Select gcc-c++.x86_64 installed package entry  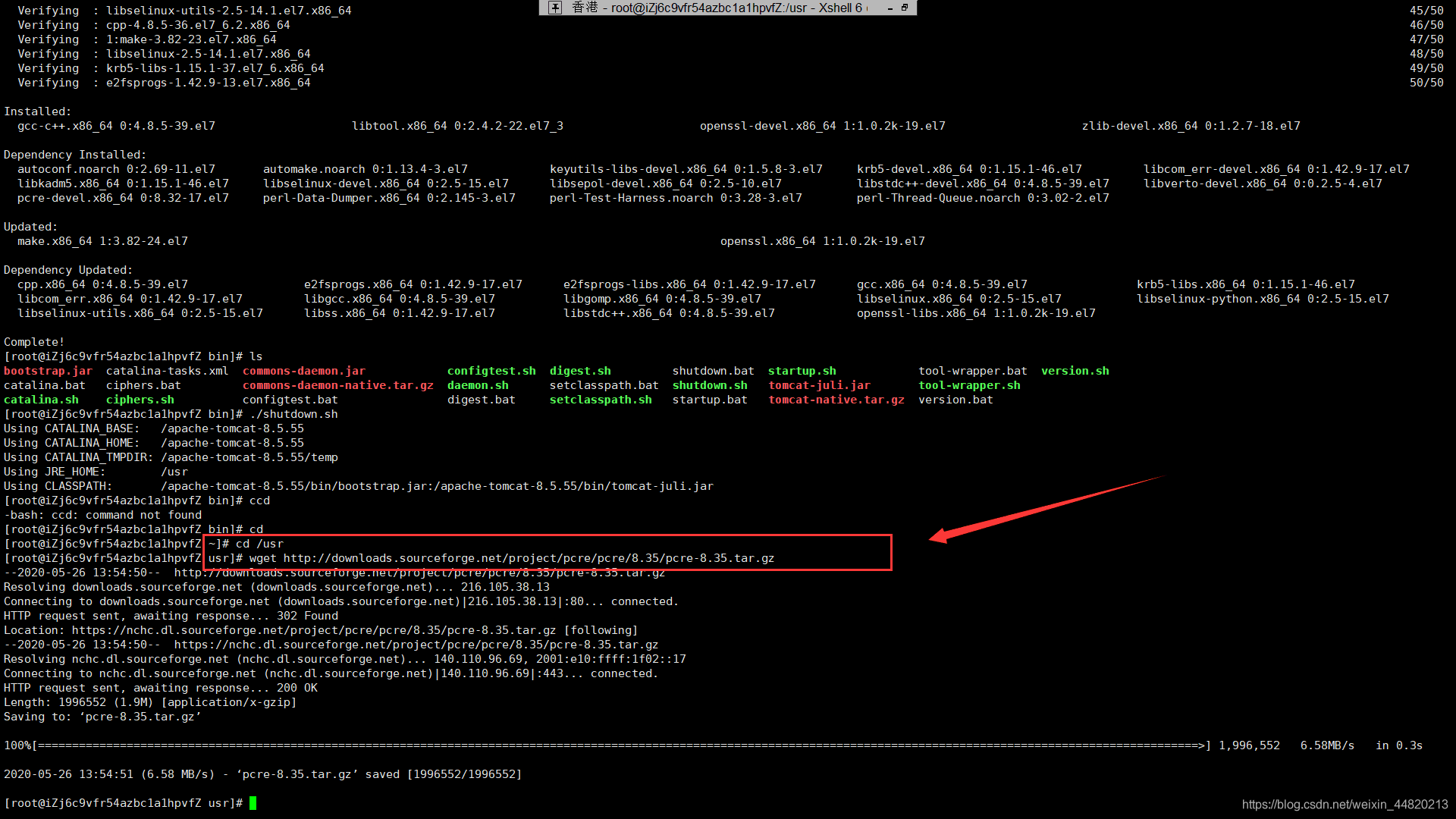tap(116, 126)
